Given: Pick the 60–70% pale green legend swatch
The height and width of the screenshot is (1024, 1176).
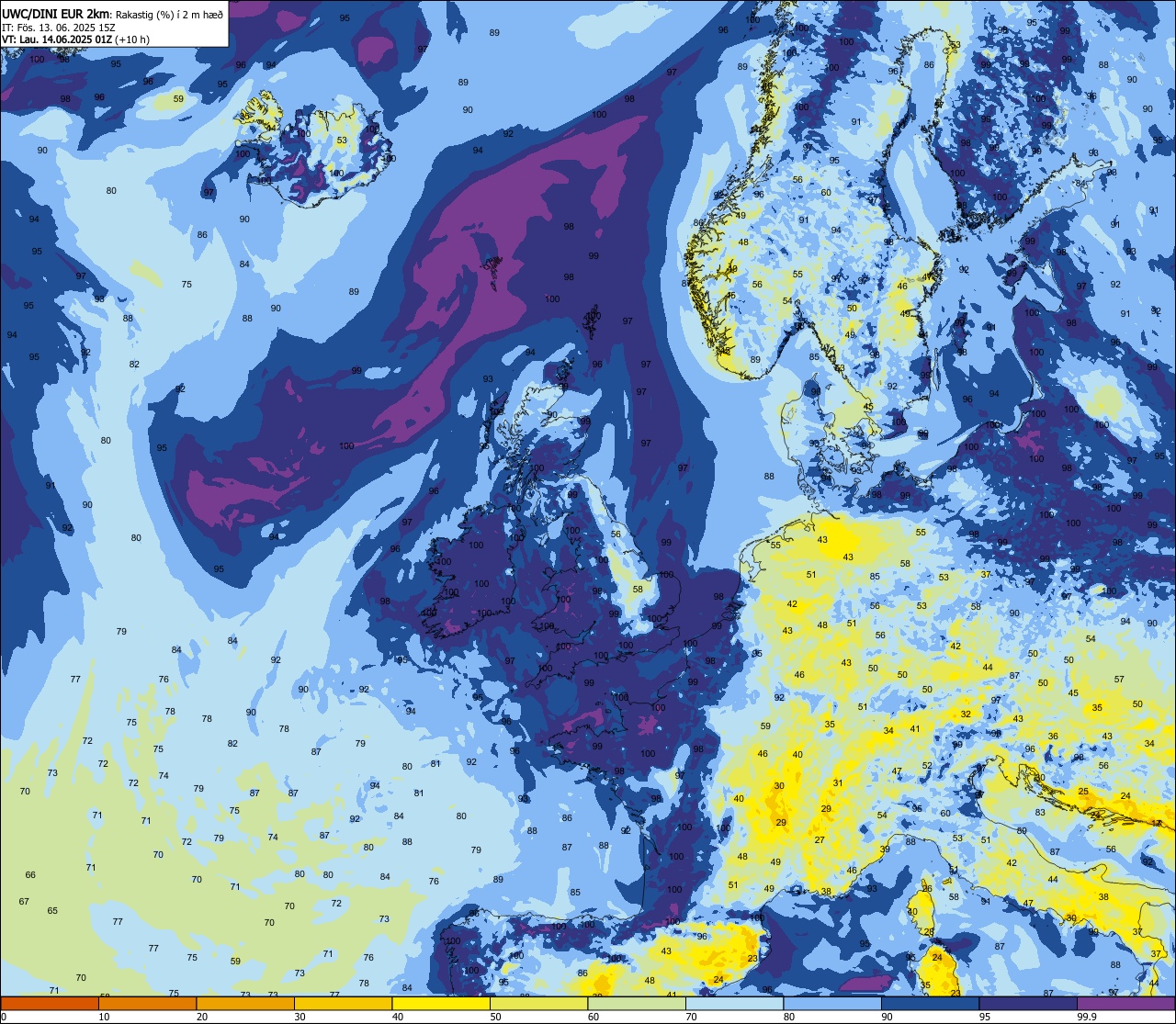Looking at the screenshot, I should [x=637, y=1004].
